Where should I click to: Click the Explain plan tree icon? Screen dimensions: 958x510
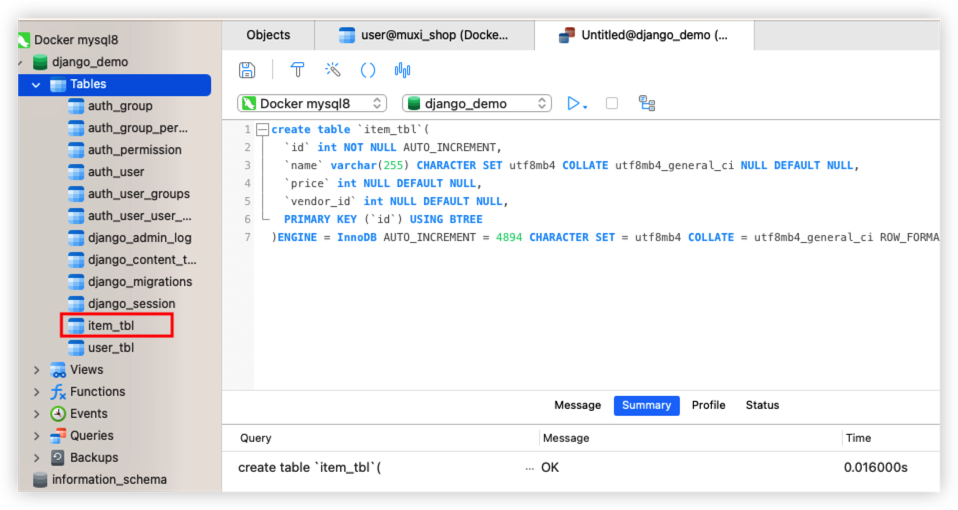point(647,103)
